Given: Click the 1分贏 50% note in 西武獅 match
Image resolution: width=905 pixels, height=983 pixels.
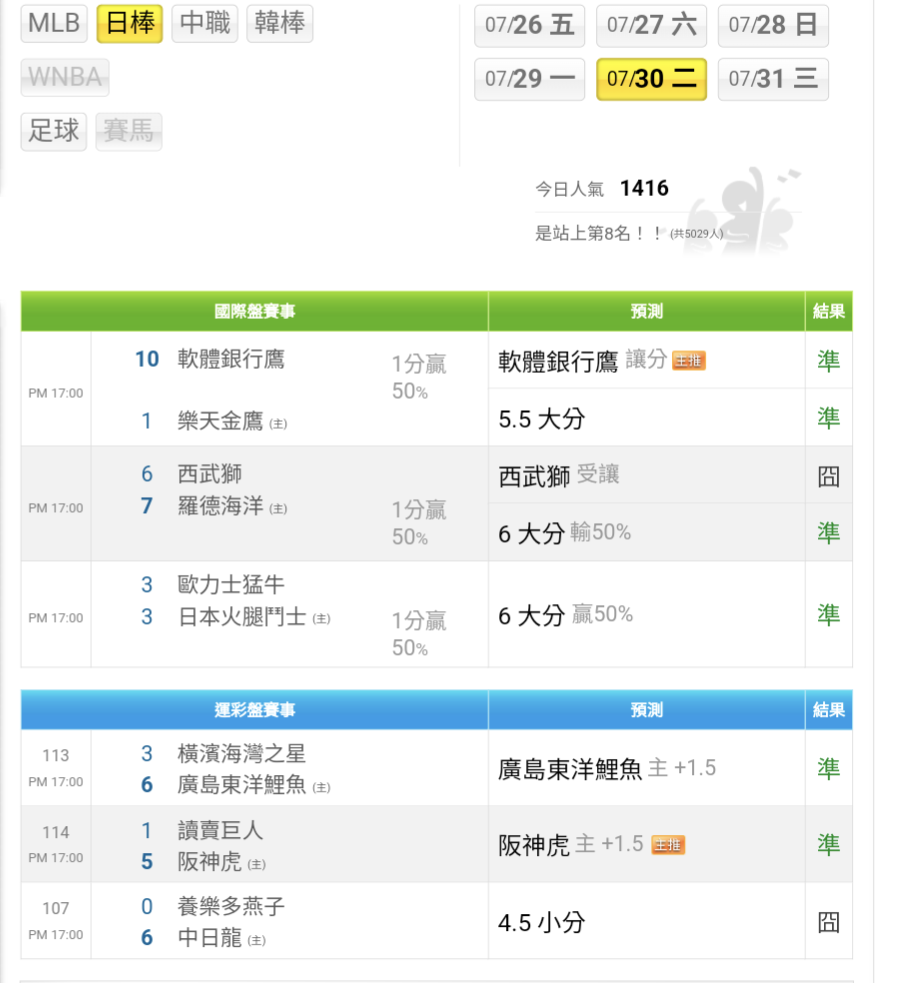Looking at the screenshot, I should pos(419,523).
